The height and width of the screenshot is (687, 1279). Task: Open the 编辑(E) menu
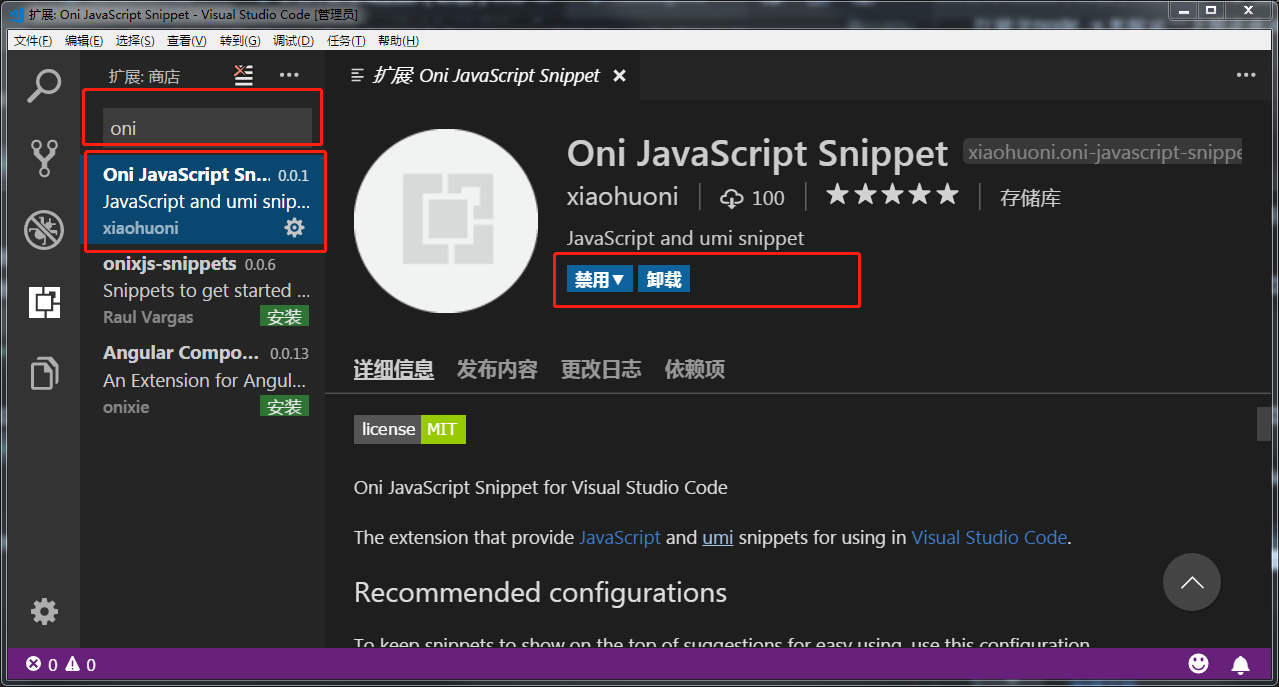pos(84,41)
